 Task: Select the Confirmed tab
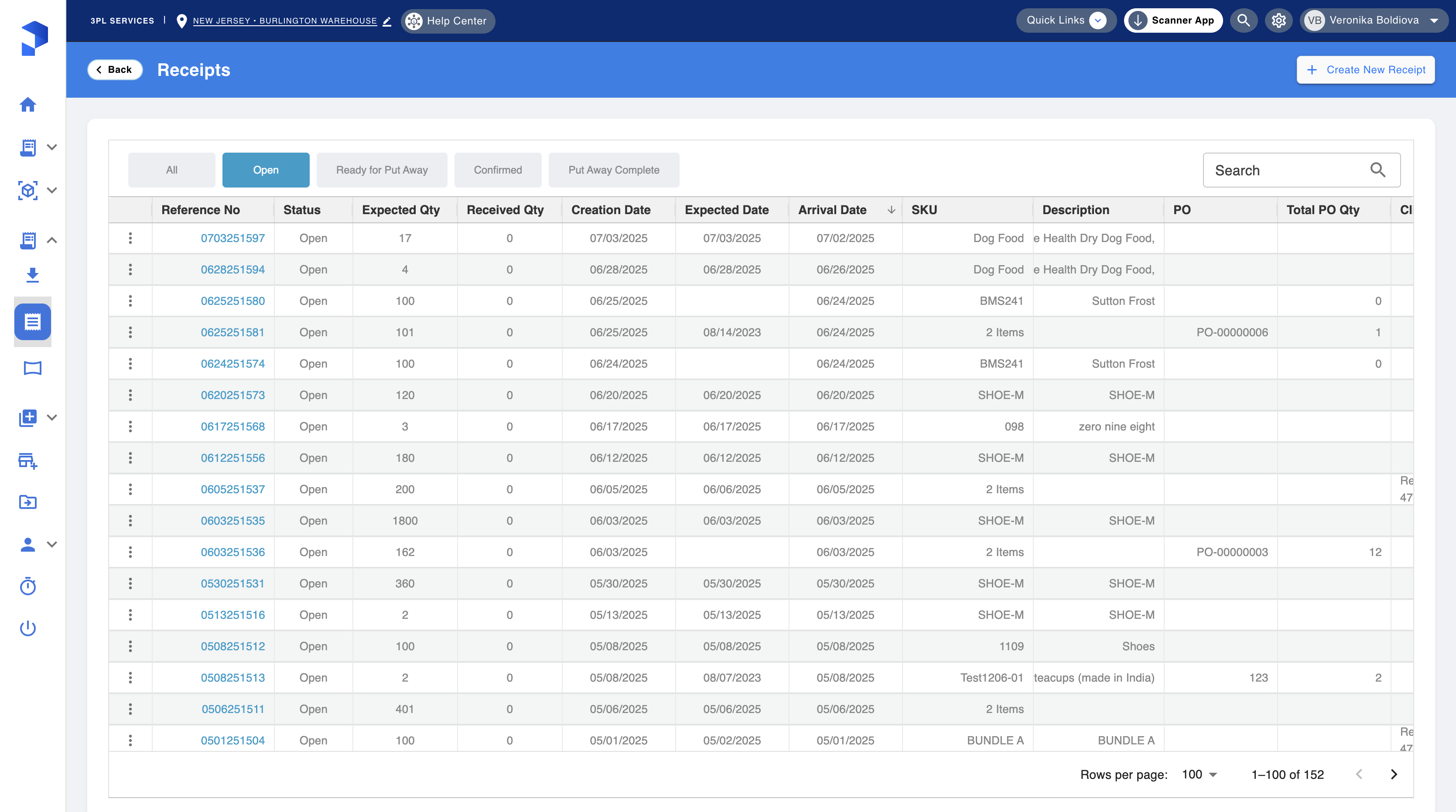497,170
